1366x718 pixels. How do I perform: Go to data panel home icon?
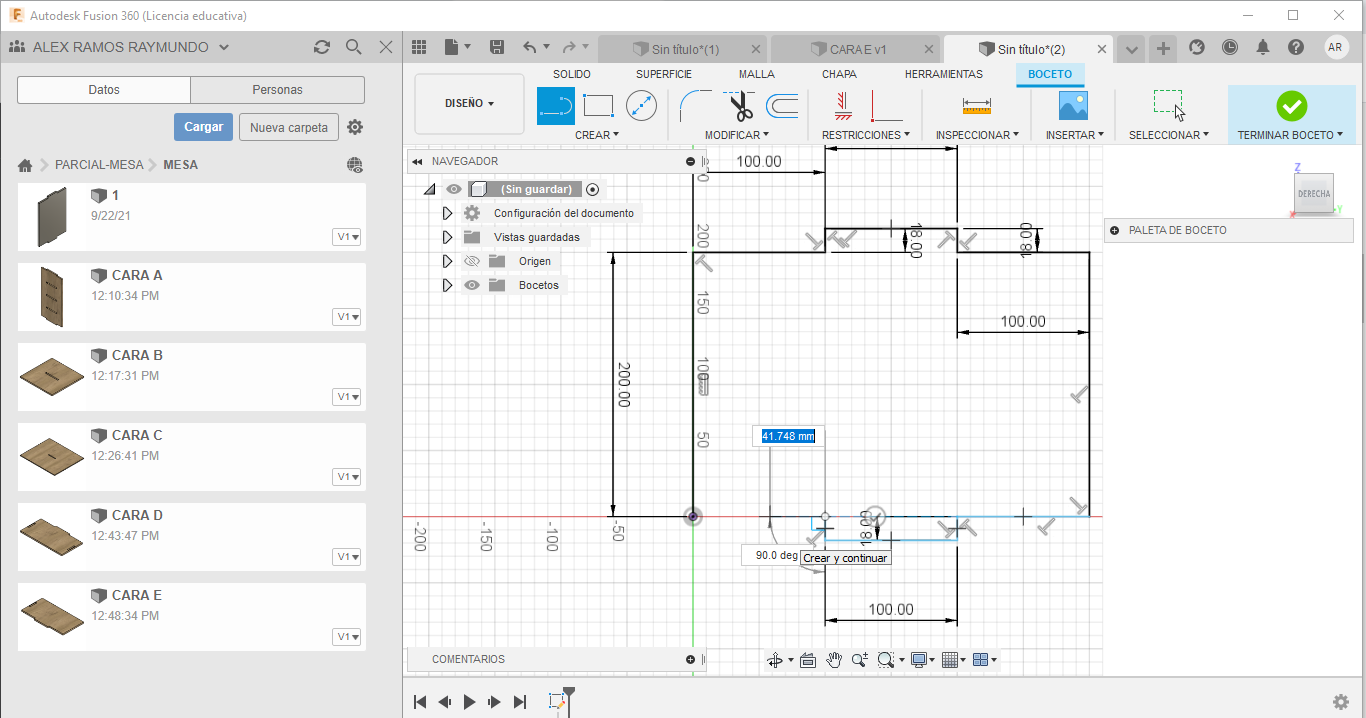pos(25,165)
